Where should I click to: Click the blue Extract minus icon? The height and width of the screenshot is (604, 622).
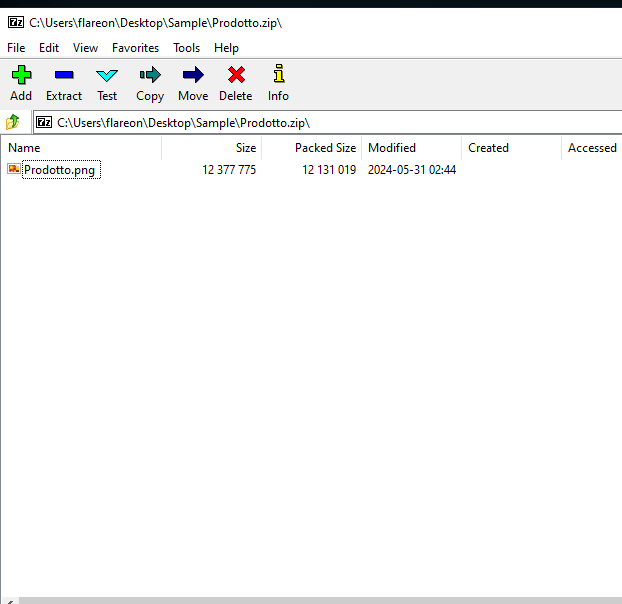tap(64, 75)
